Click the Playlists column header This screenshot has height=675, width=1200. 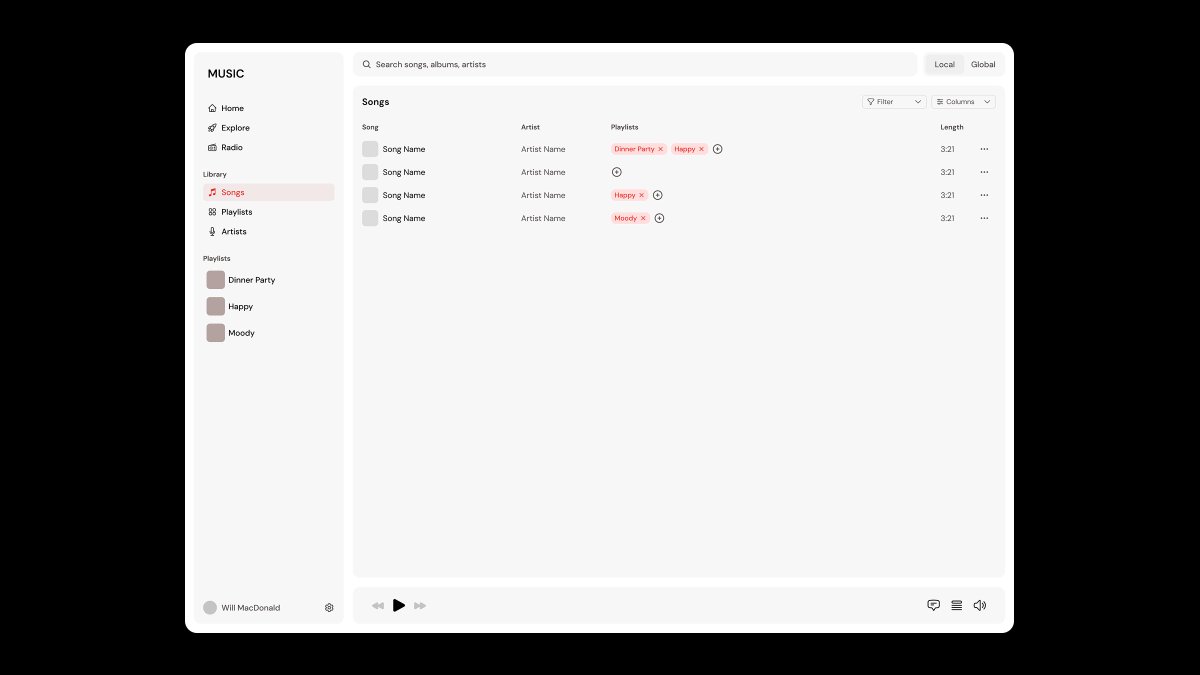[x=624, y=127]
